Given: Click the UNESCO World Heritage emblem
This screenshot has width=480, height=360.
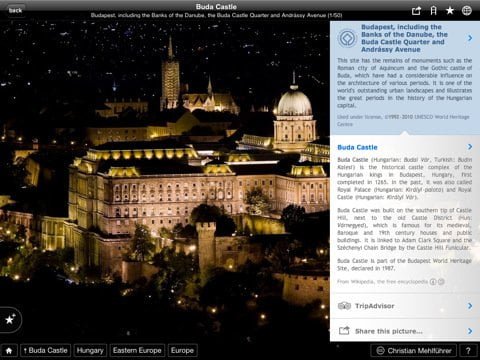Looking at the screenshot, I should (x=347, y=38).
